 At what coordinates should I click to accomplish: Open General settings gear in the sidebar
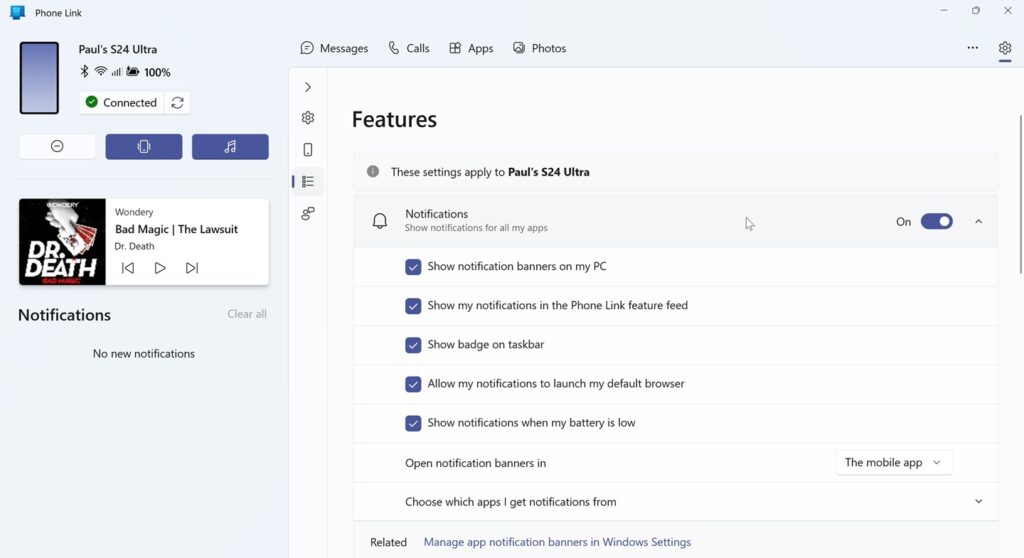point(308,118)
